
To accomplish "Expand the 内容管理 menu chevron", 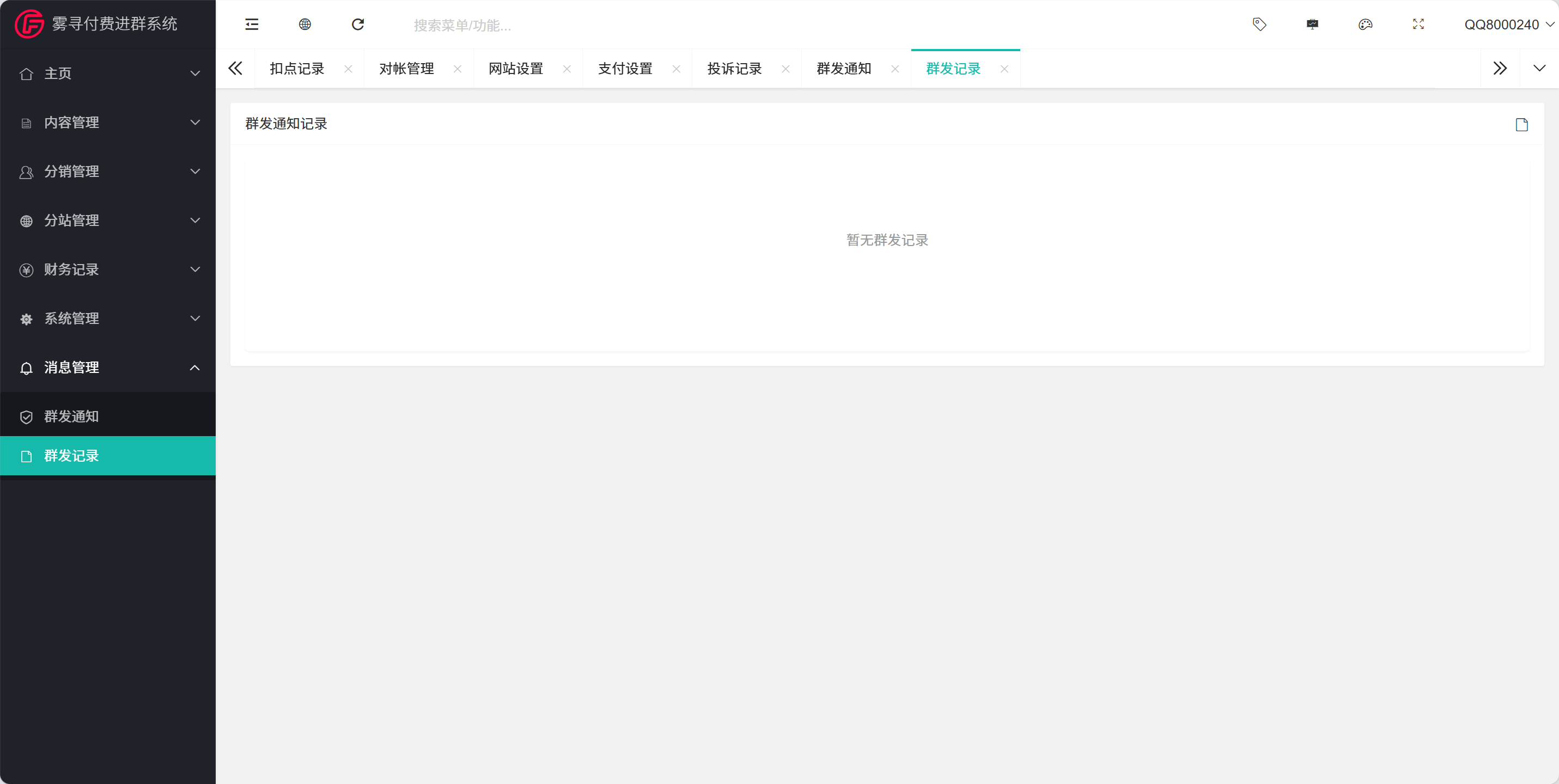I will pos(196,123).
